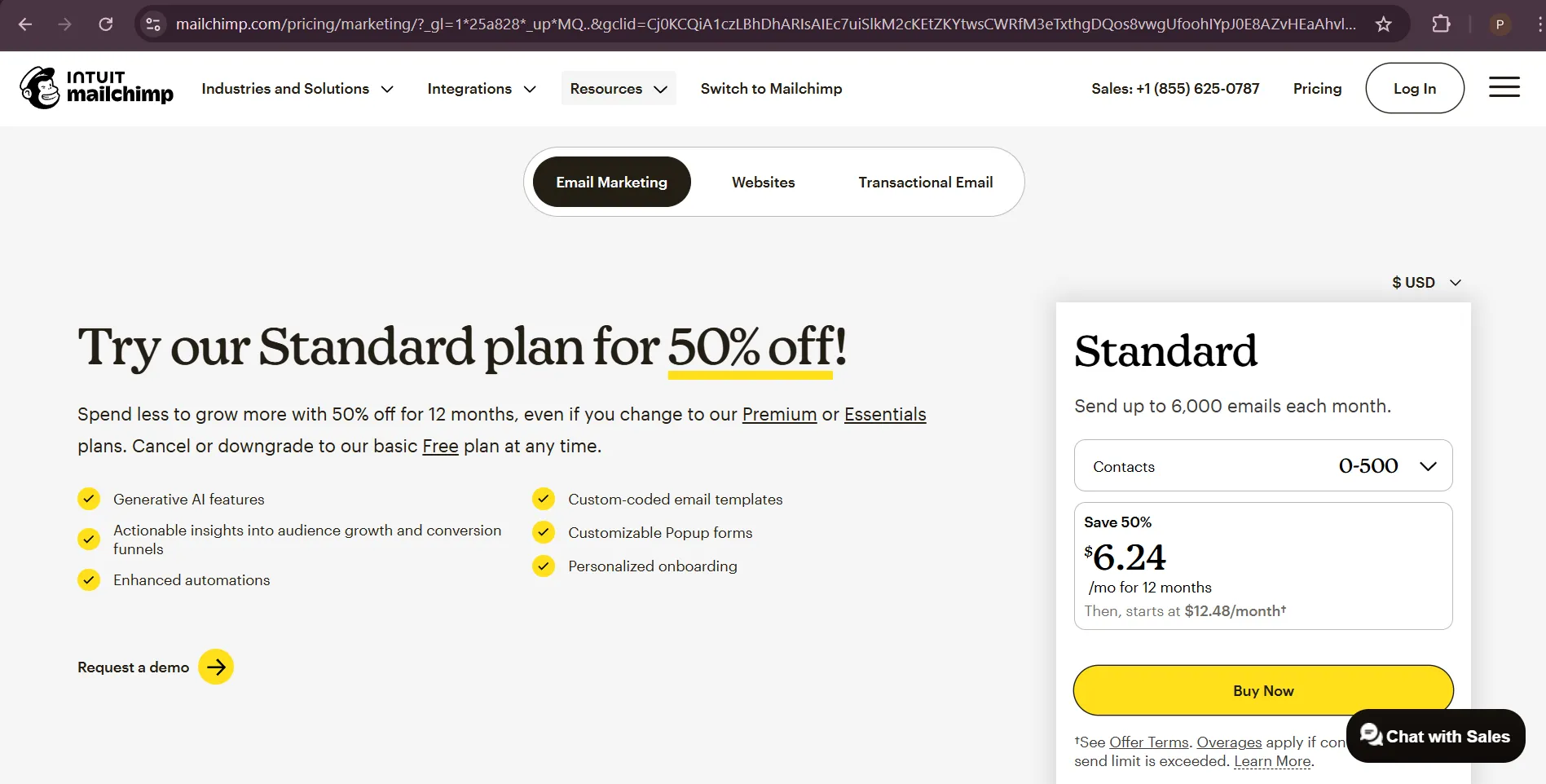The width and height of the screenshot is (1546, 784).
Task: Open the browser profile avatar
Action: click(1500, 24)
